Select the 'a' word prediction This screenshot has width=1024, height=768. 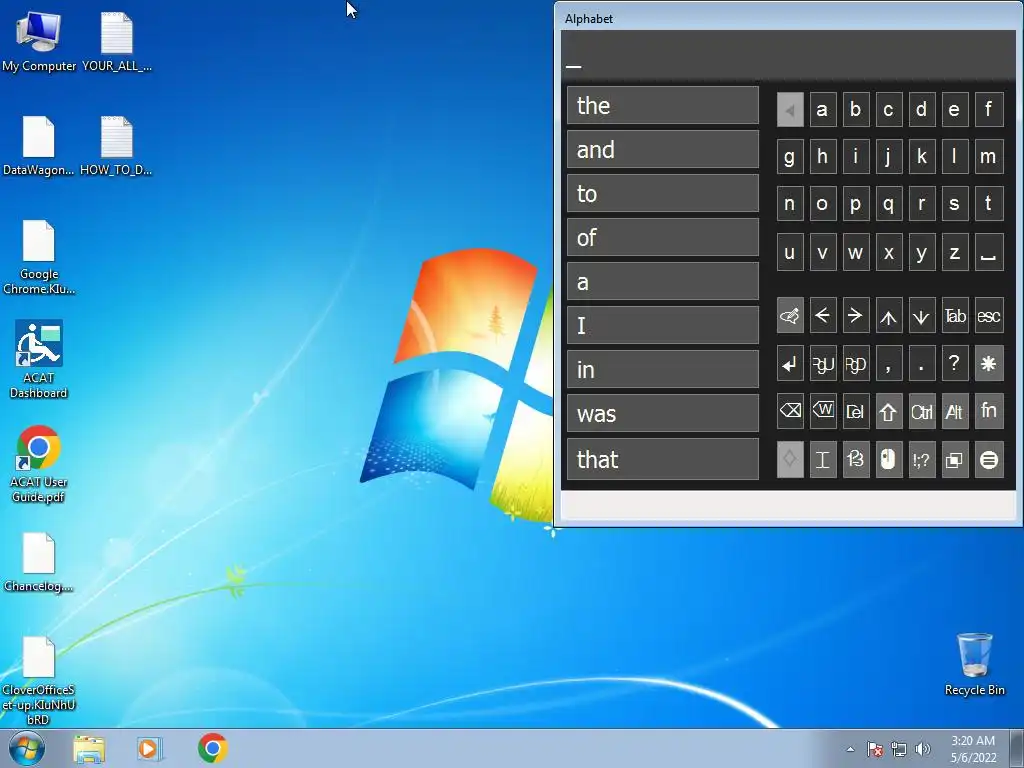coord(662,281)
